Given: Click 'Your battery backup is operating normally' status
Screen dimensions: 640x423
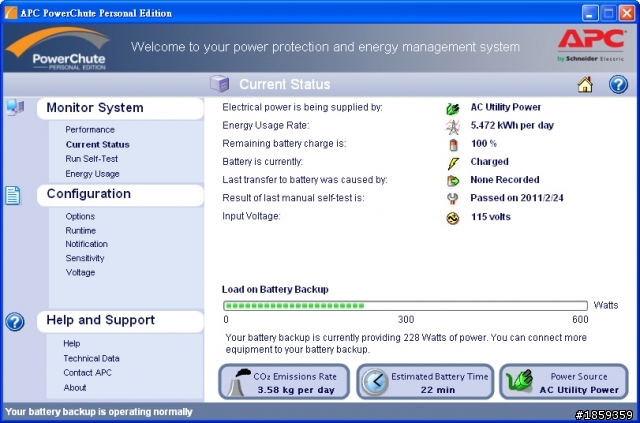Looking at the screenshot, I should pos(99,412).
